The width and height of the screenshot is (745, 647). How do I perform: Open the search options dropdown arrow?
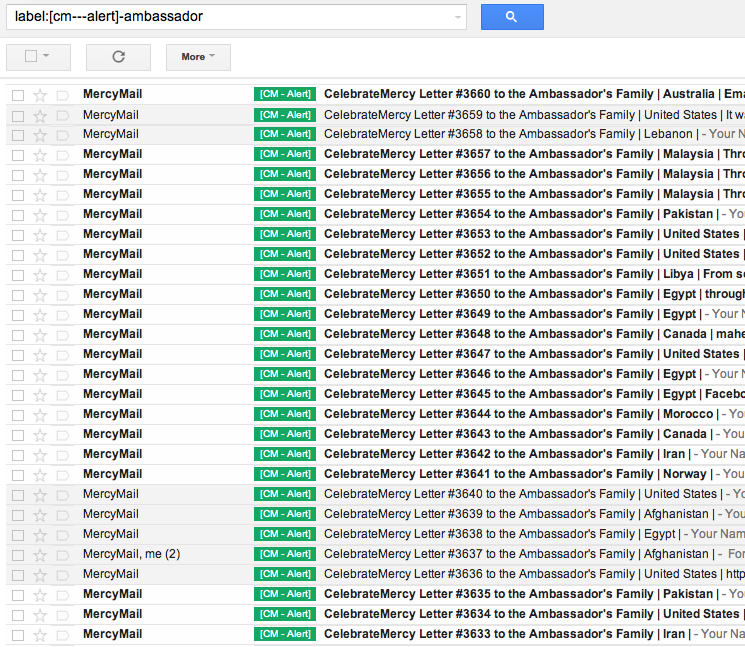pos(458,18)
